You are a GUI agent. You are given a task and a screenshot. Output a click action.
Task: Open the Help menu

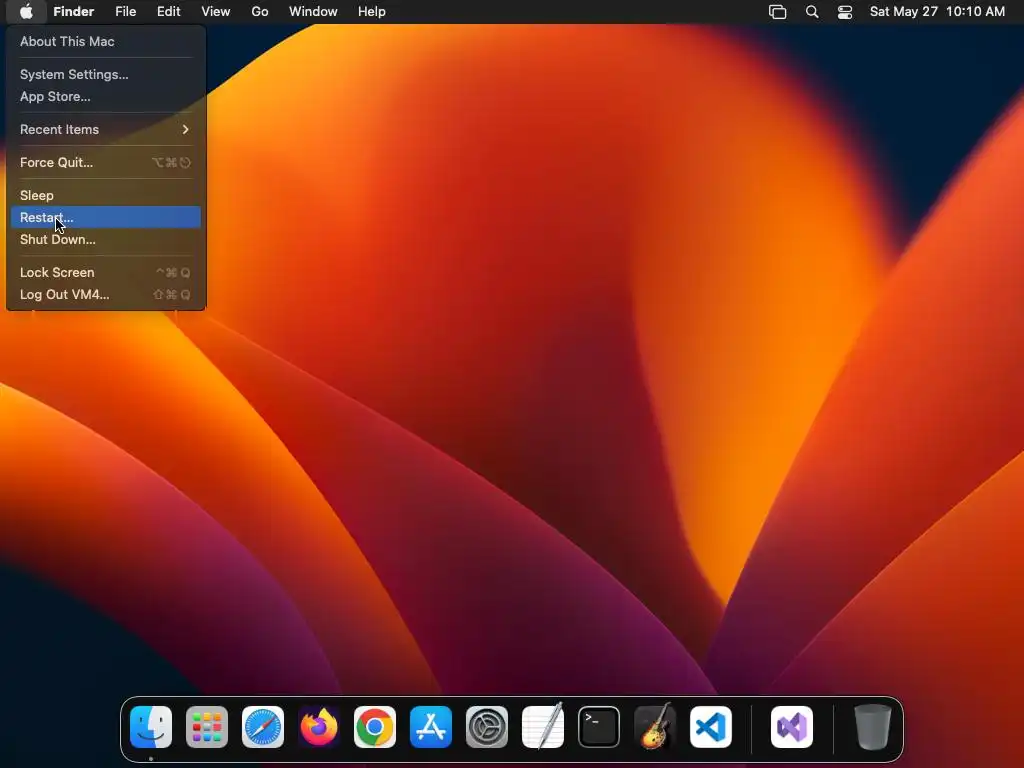(372, 12)
